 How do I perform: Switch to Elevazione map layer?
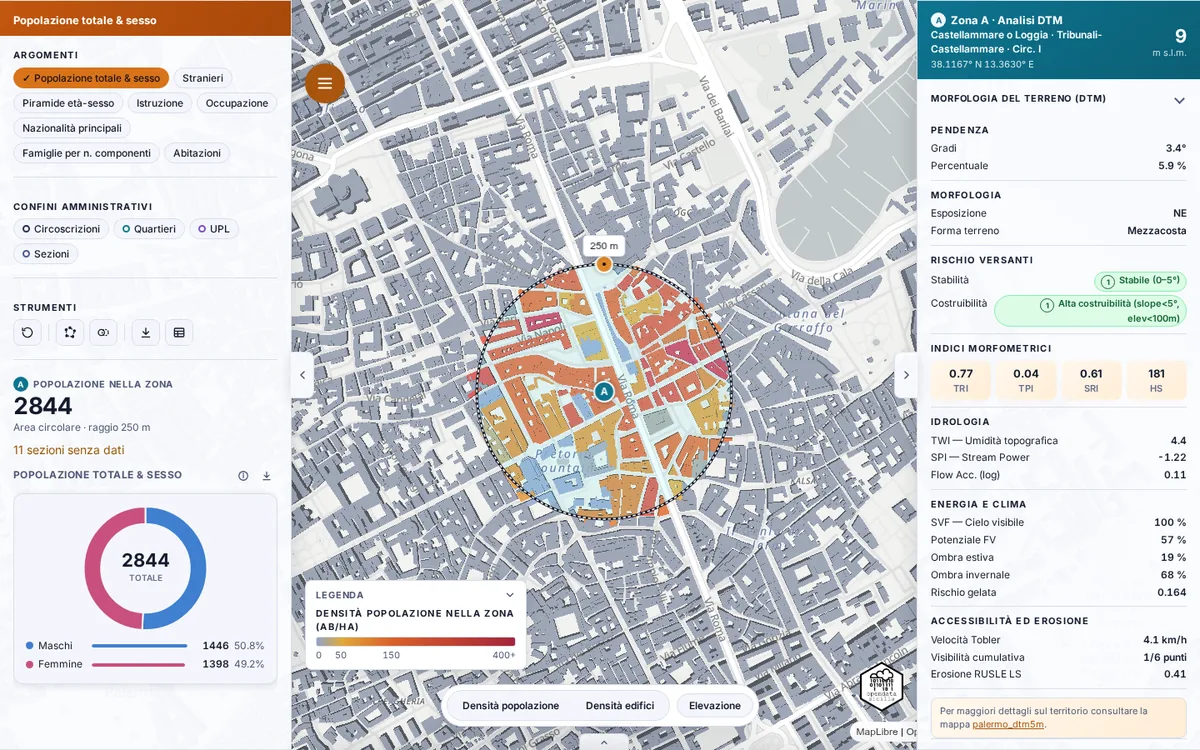pos(715,705)
